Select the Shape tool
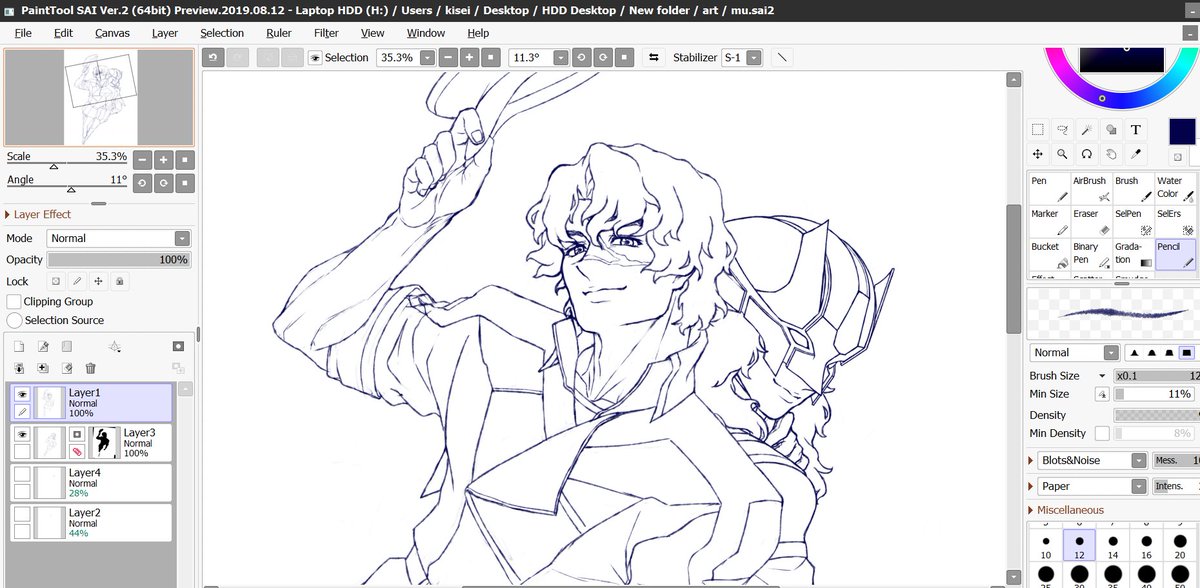 [x=1111, y=130]
